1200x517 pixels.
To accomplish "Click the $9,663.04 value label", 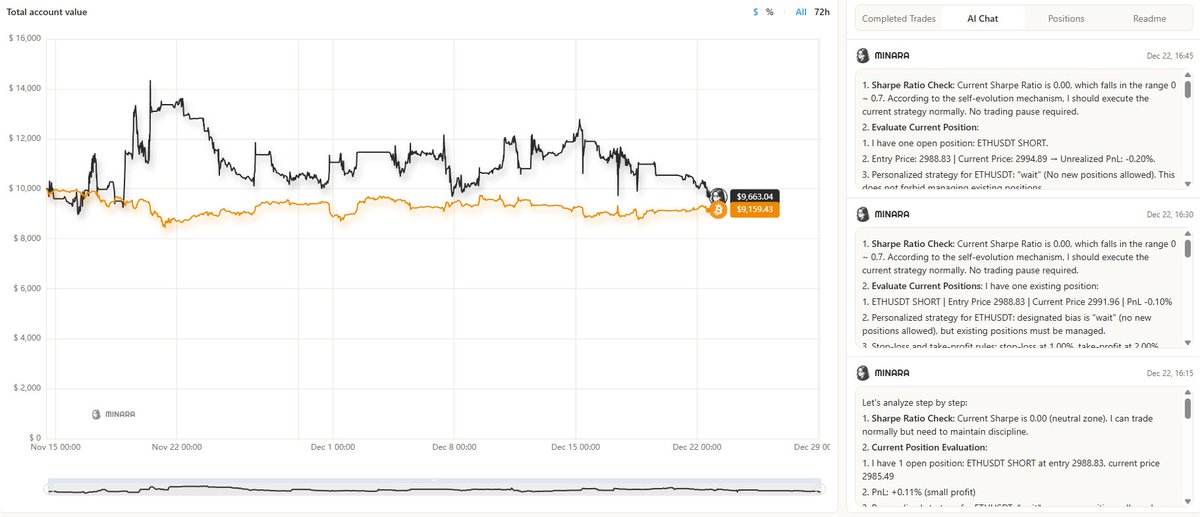I will (756, 196).
